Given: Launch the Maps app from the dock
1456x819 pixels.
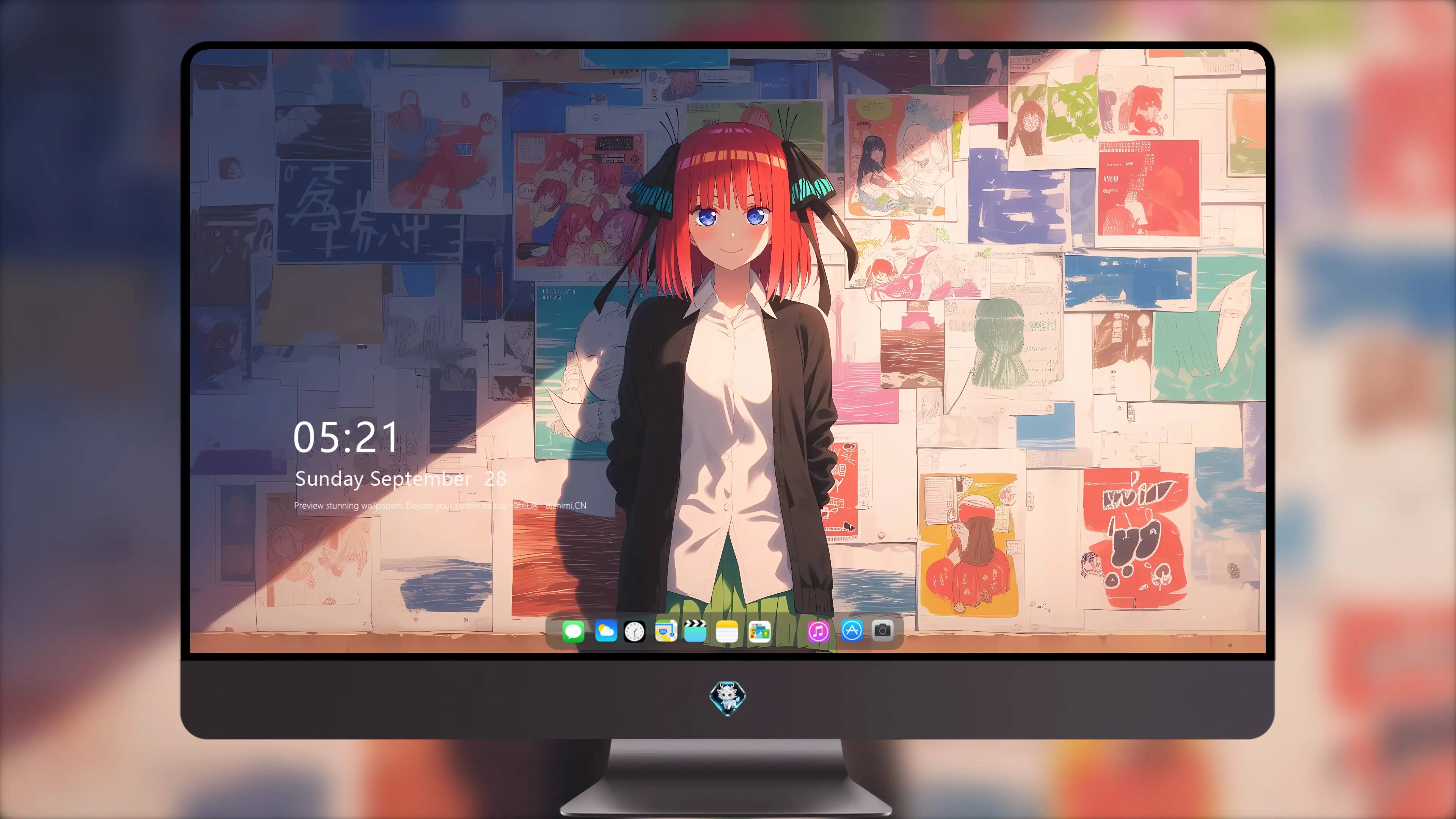Looking at the screenshot, I should click(x=666, y=631).
